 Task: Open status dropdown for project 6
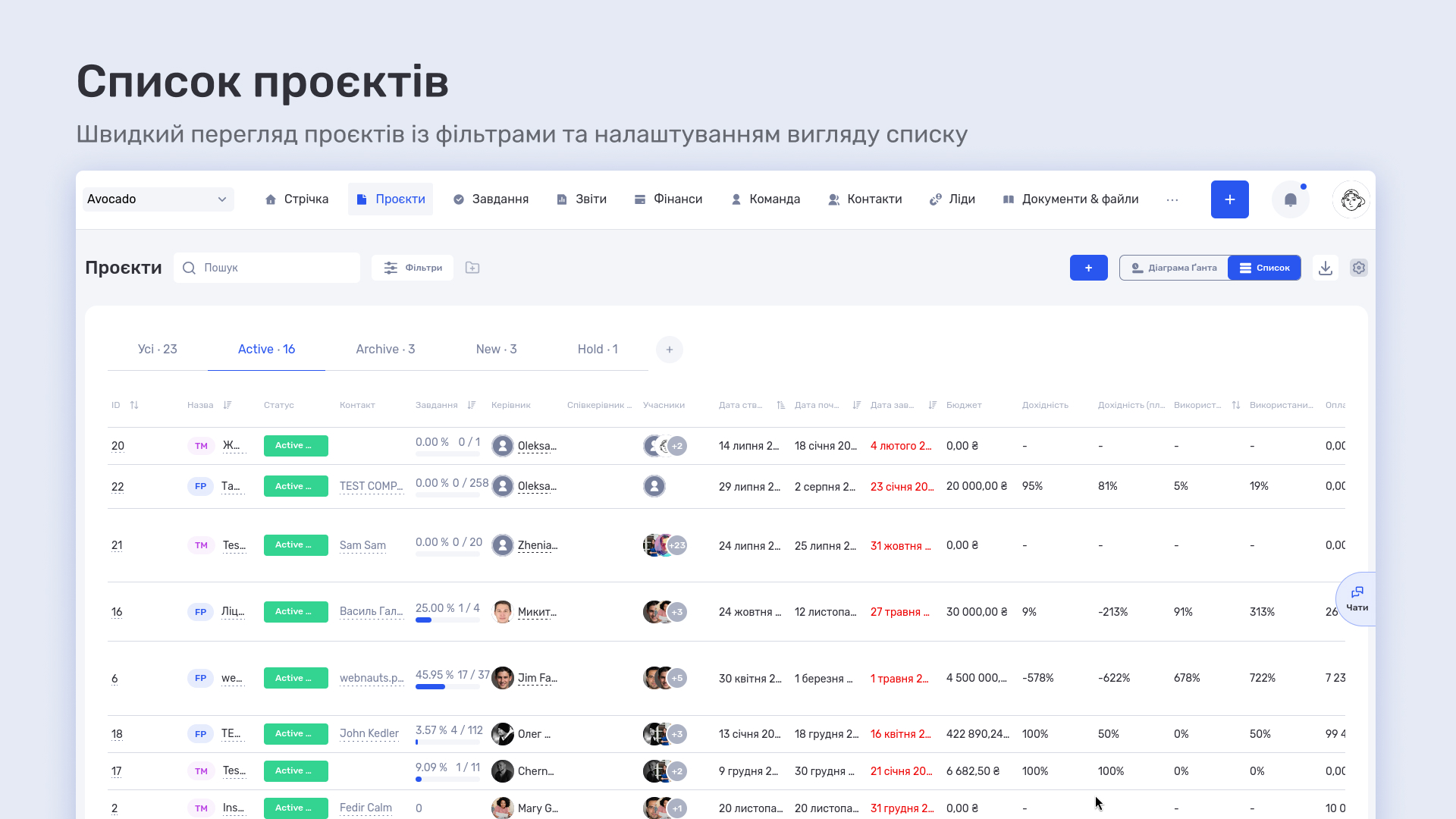click(296, 678)
